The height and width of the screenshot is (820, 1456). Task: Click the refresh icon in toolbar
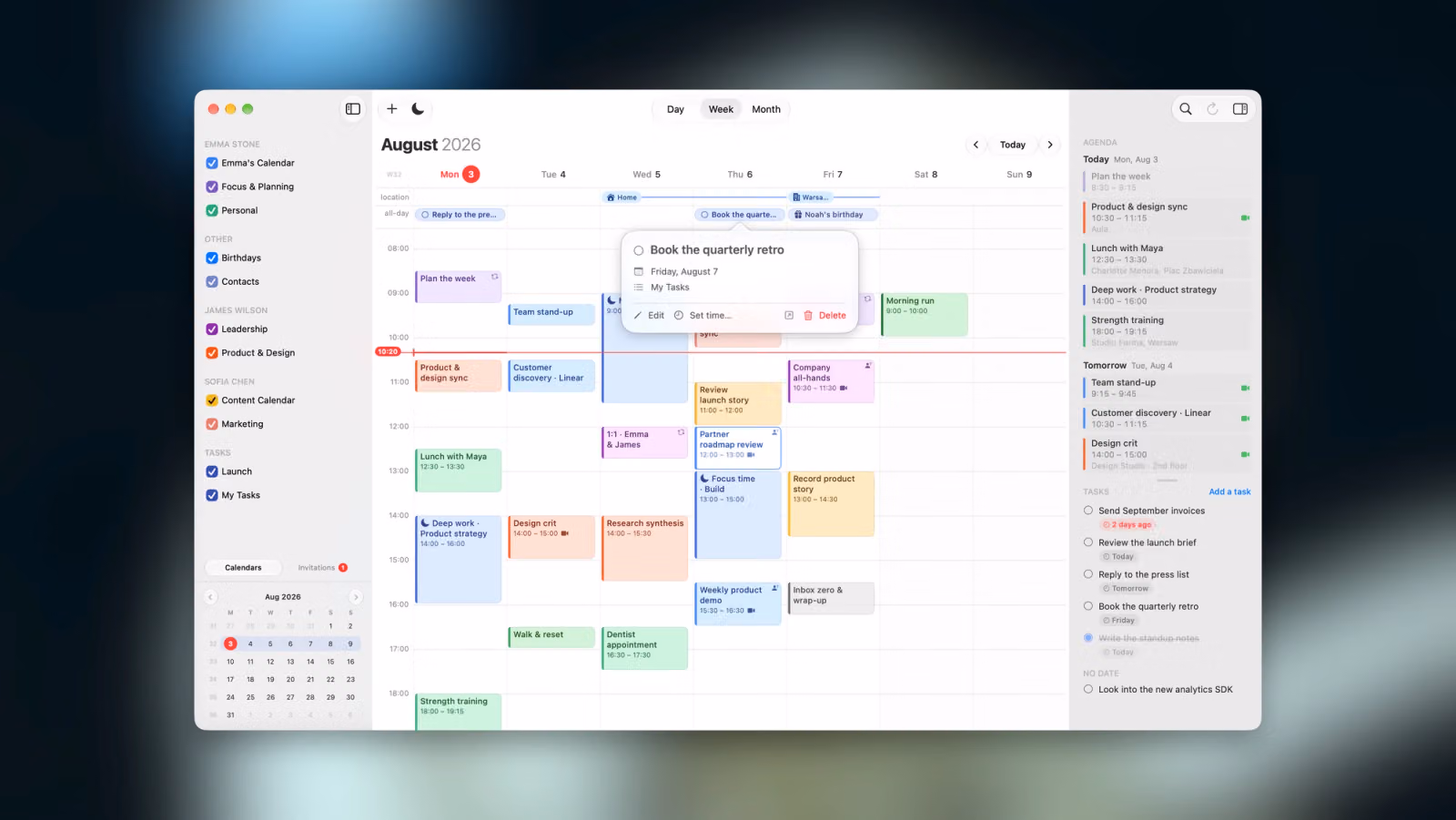click(x=1212, y=109)
